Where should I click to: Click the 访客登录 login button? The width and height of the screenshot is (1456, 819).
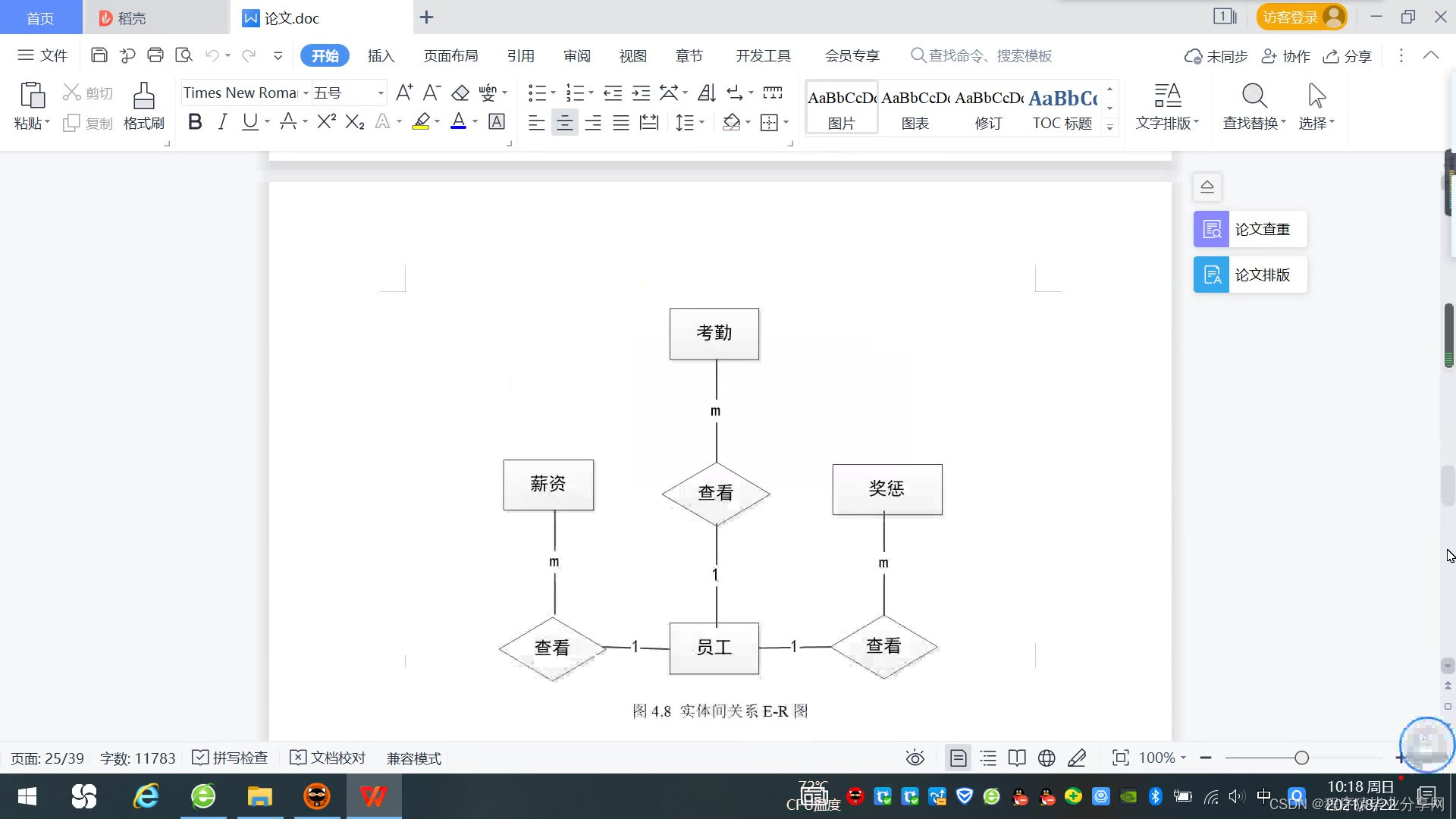pyautogui.click(x=1300, y=17)
